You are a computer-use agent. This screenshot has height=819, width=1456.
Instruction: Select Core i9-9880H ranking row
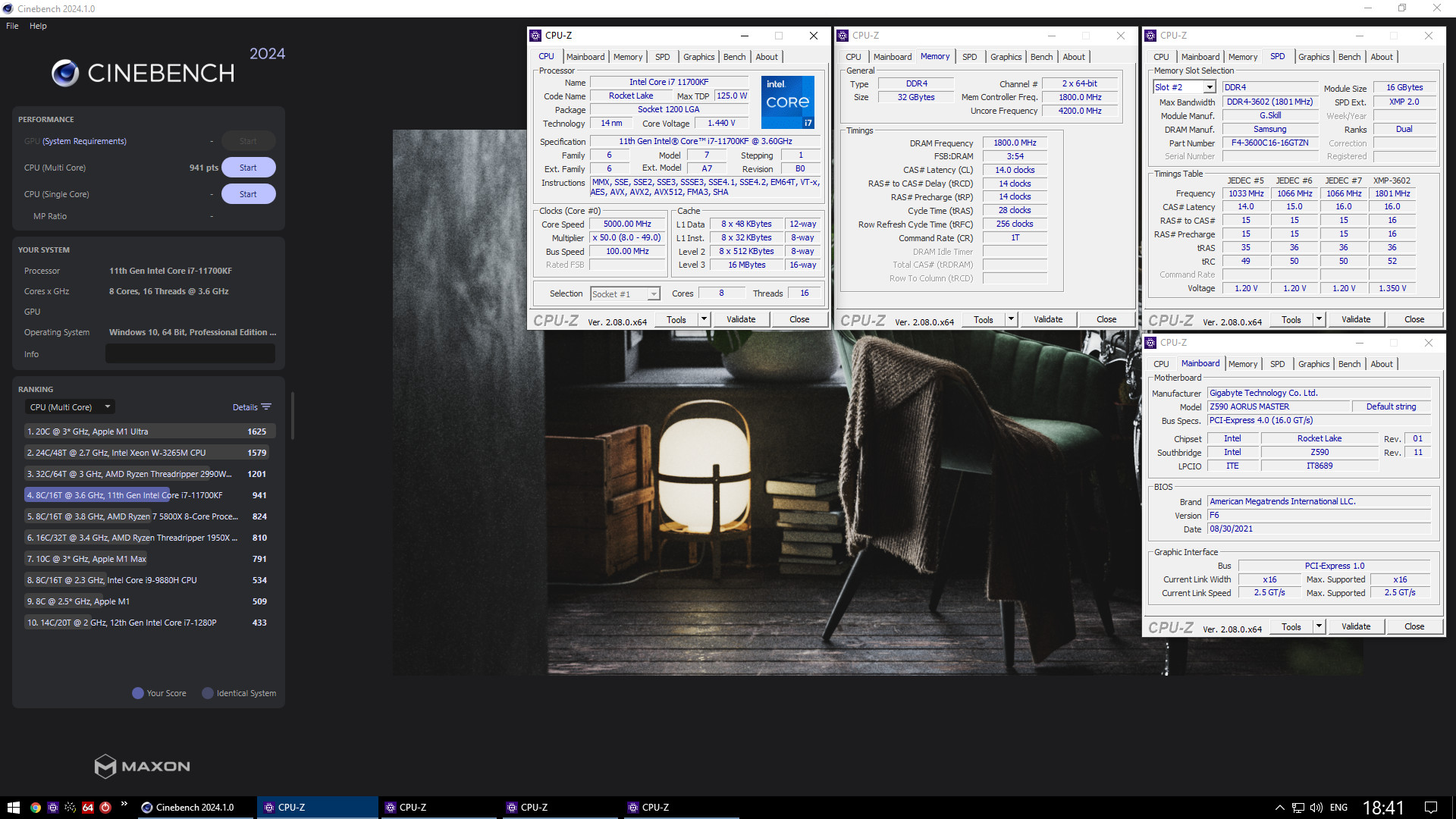[x=149, y=580]
